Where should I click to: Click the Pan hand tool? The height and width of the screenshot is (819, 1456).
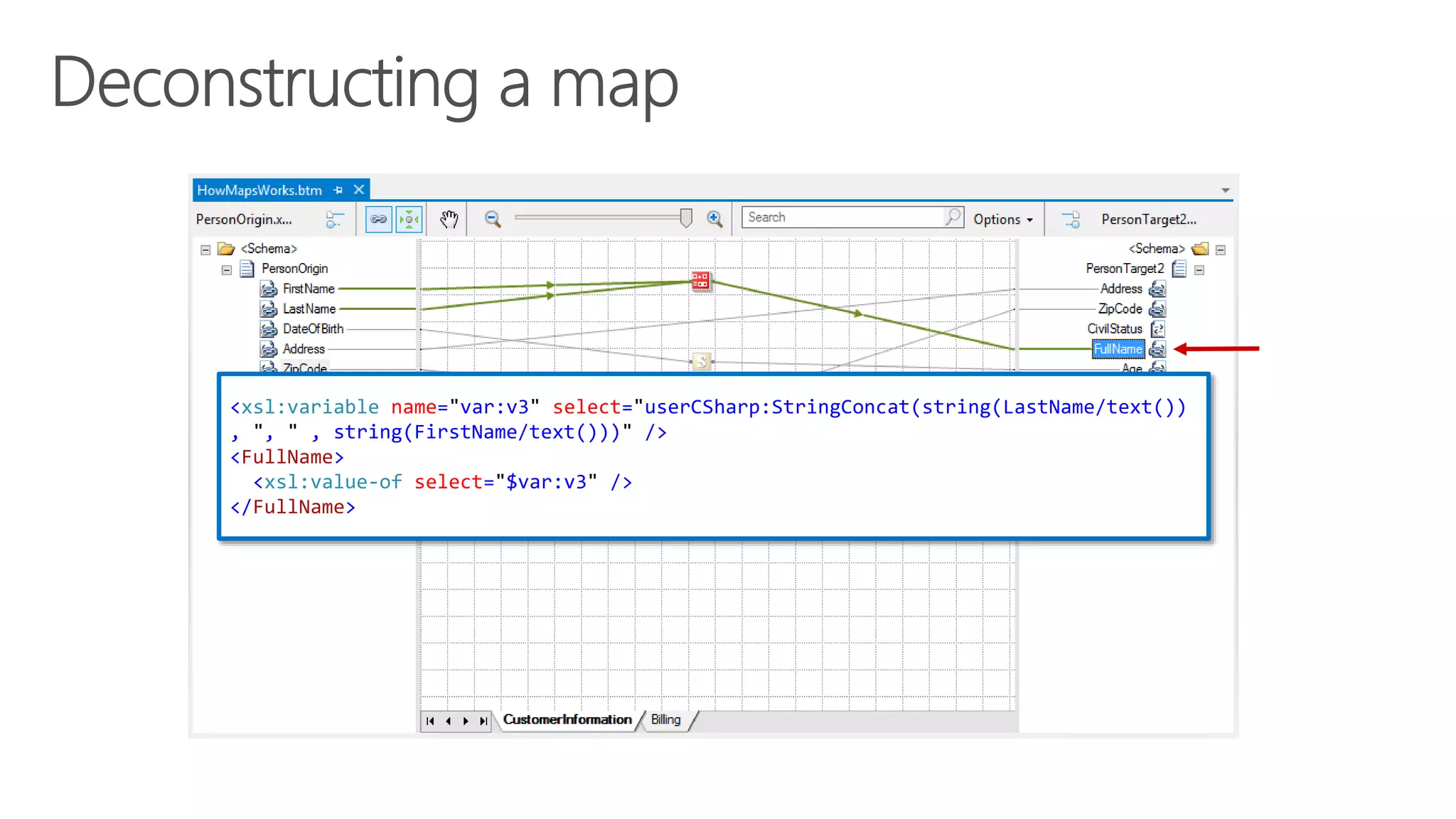449,219
